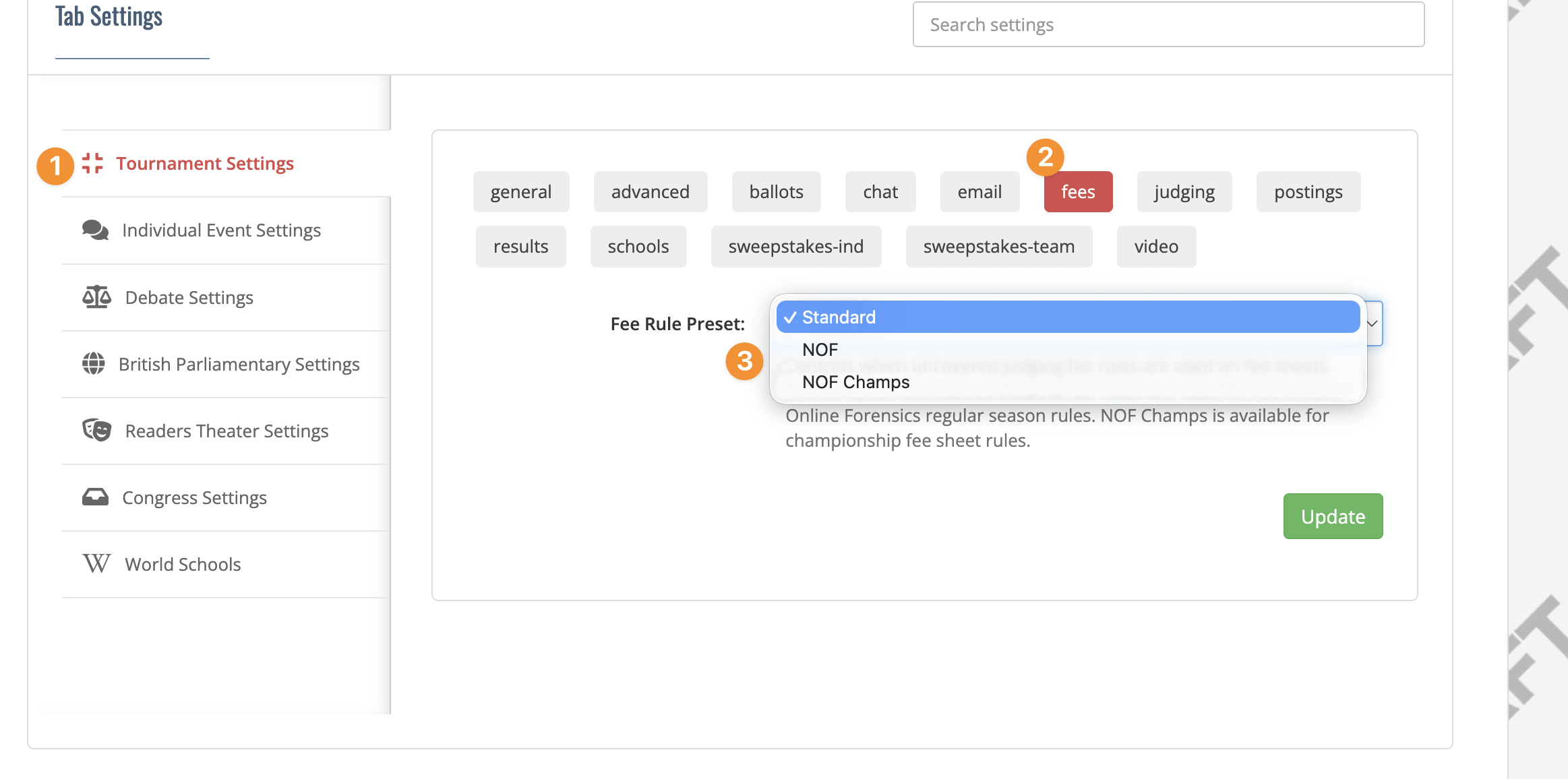1568x779 pixels.
Task: Click the Readers Theater masks icon
Action: tap(96, 431)
